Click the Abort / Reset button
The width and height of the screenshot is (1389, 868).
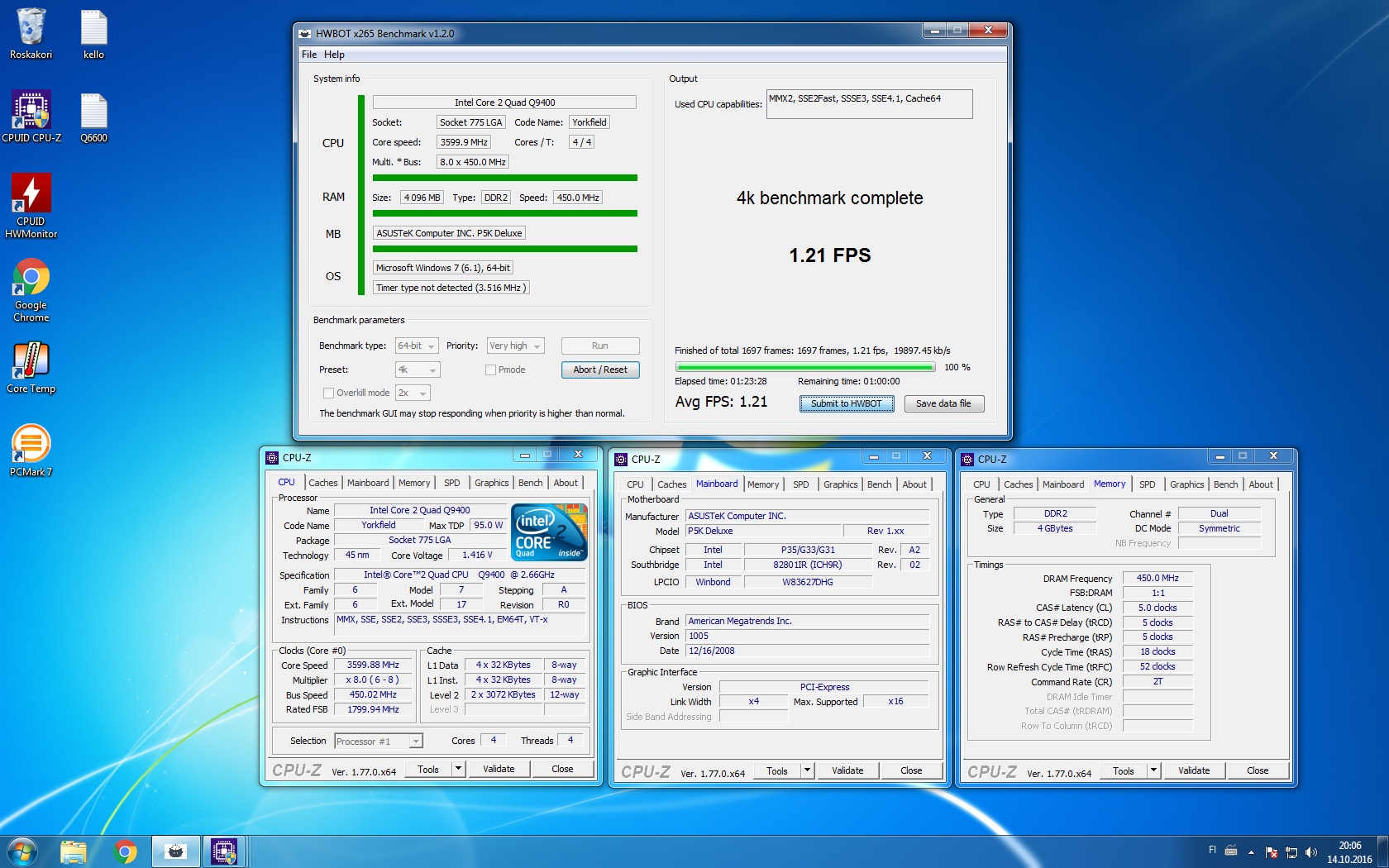pos(600,370)
